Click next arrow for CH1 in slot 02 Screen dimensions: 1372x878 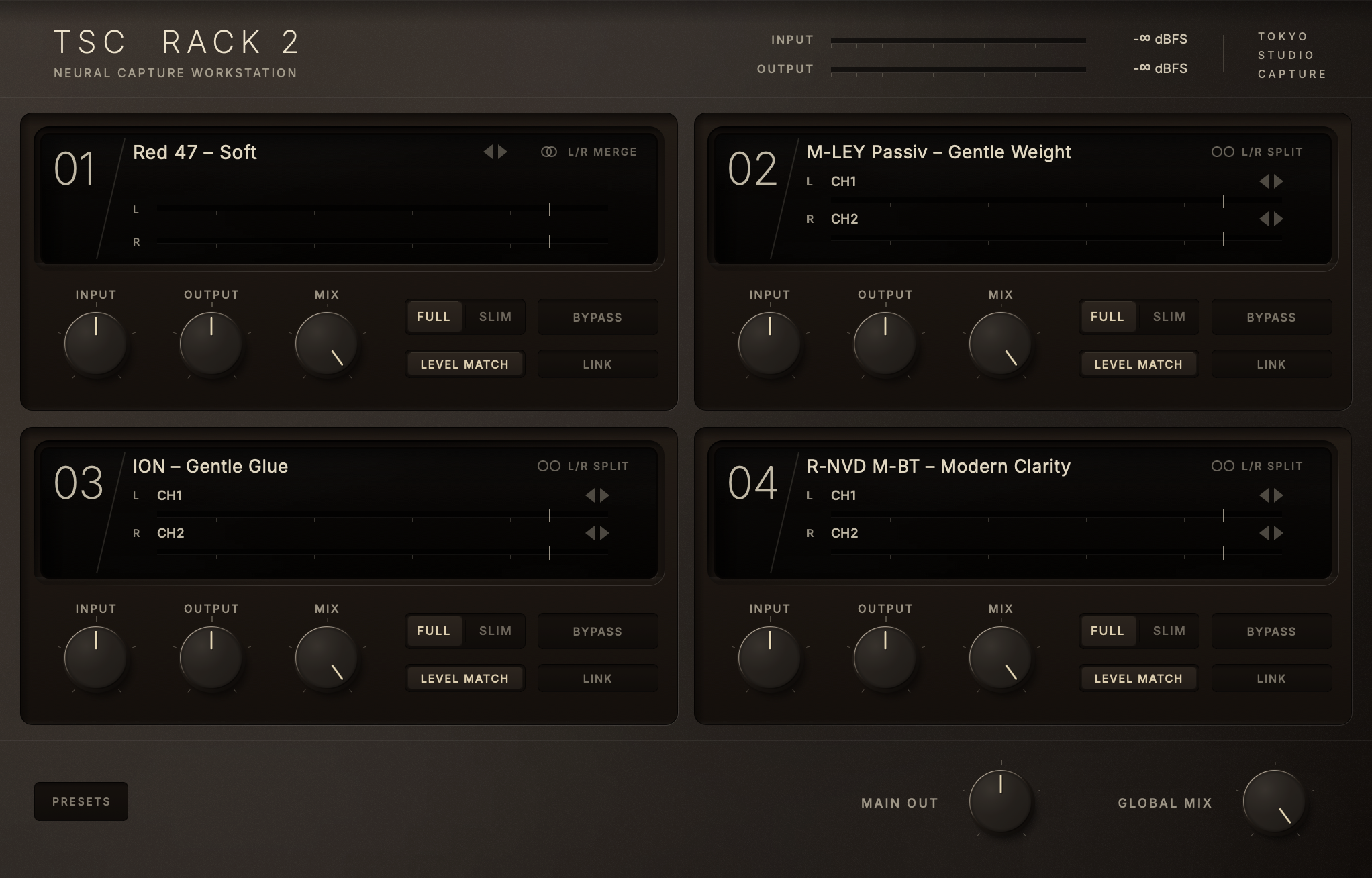coord(1279,181)
